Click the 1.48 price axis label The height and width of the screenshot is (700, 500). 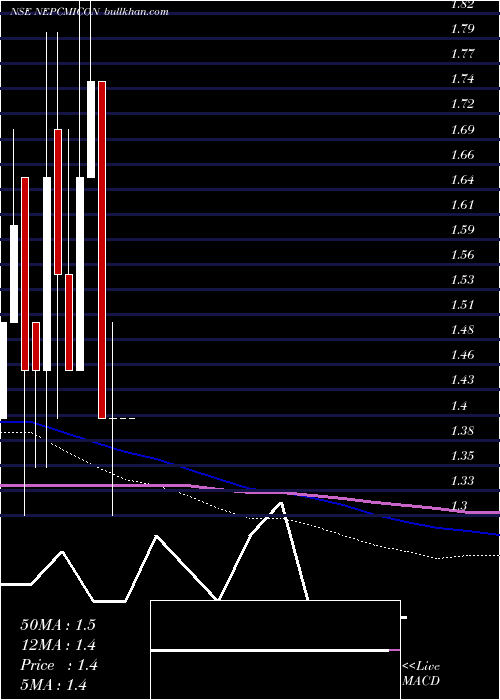click(x=462, y=330)
